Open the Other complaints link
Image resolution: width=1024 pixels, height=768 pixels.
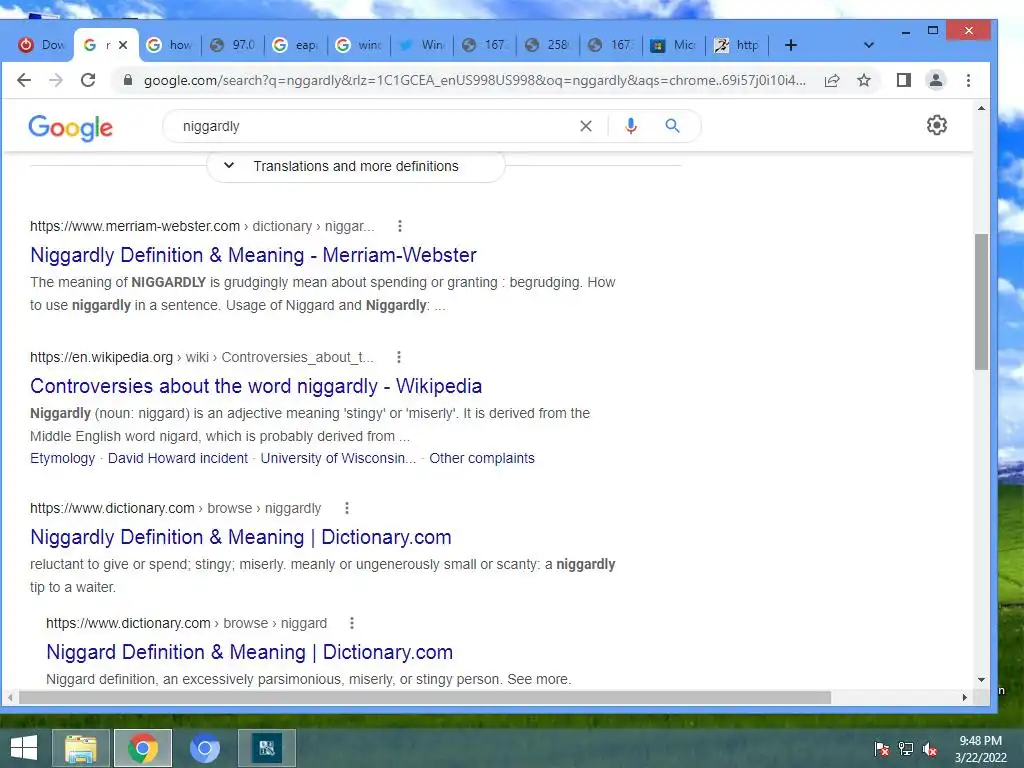coord(482,458)
